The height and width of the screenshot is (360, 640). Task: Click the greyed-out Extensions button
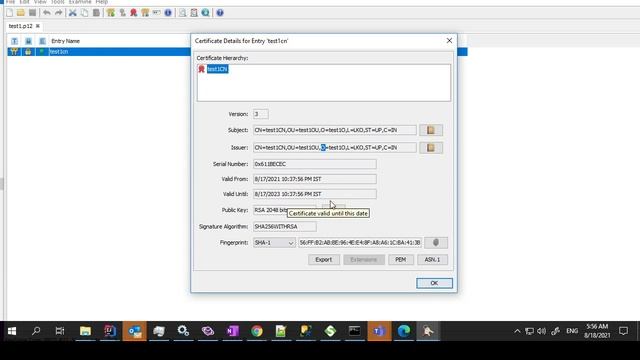pos(364,260)
